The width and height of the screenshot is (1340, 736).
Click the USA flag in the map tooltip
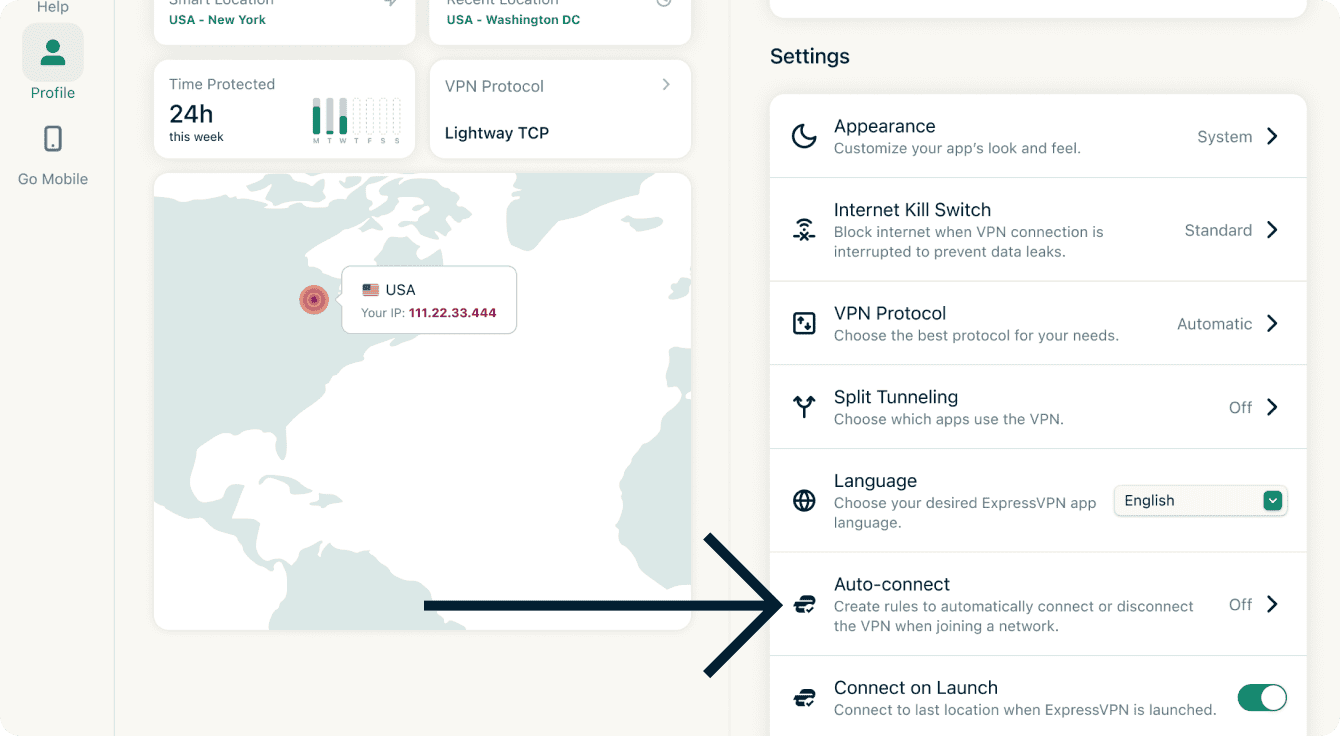click(371, 290)
